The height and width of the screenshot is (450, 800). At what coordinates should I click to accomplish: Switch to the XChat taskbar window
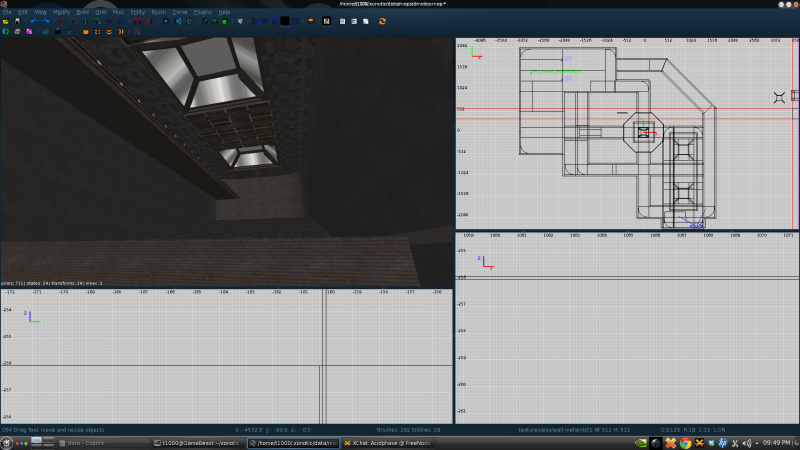(386, 442)
